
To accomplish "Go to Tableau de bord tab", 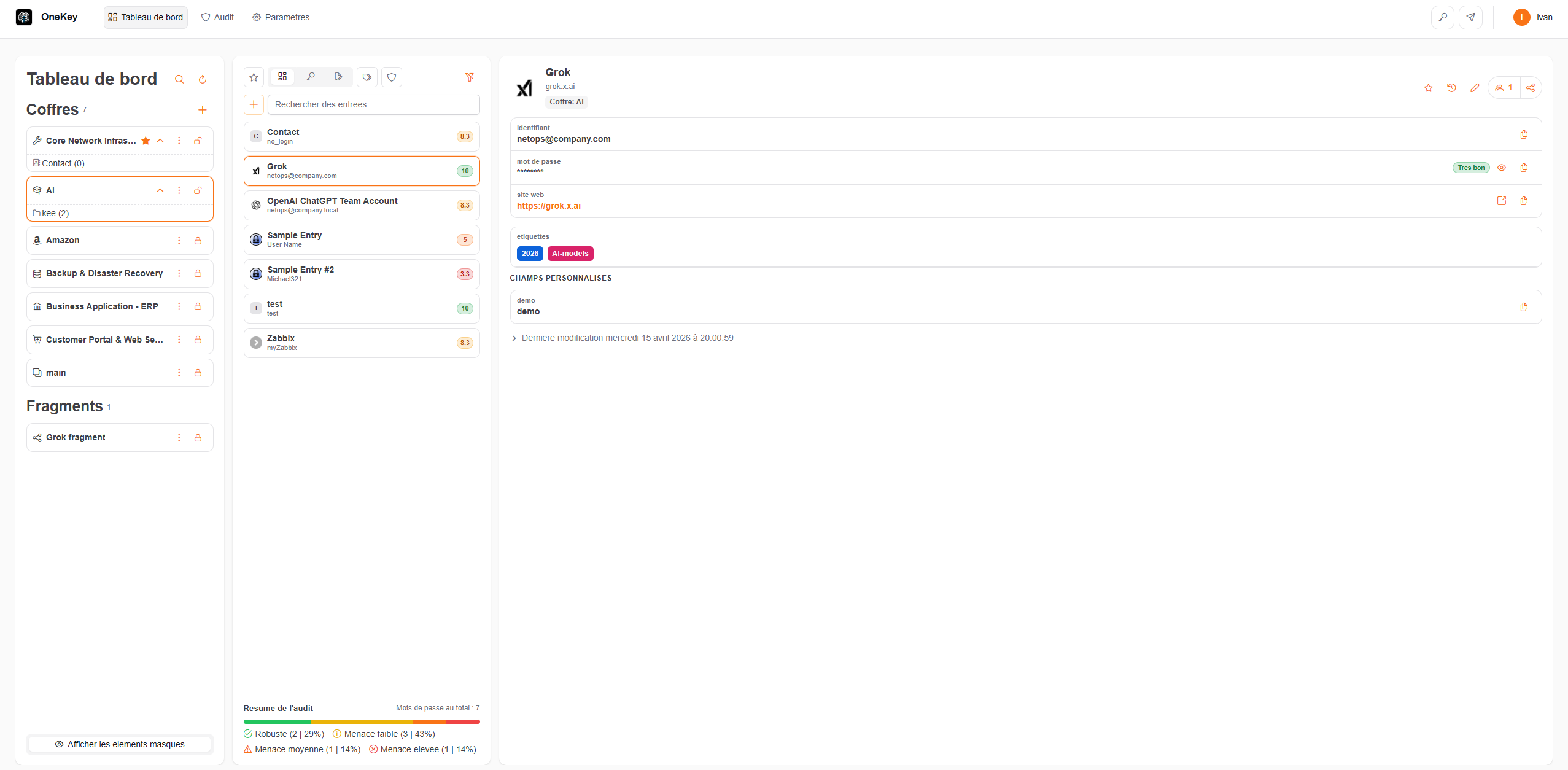I will (146, 17).
